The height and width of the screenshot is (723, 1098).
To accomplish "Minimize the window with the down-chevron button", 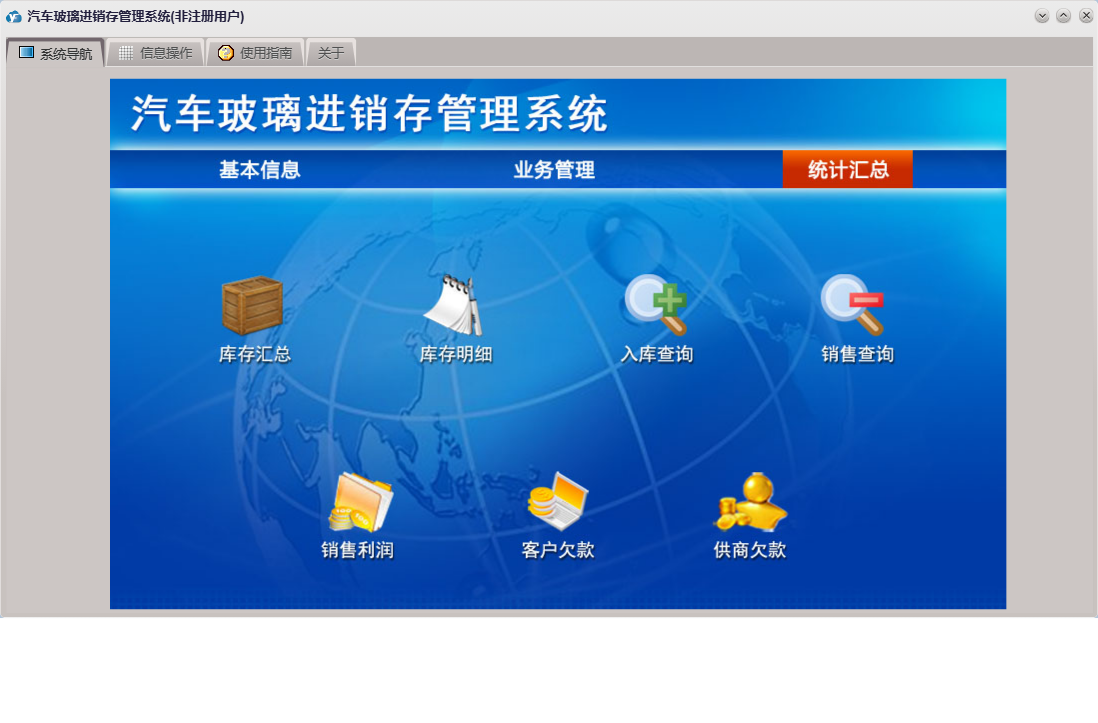I will pos(1042,16).
